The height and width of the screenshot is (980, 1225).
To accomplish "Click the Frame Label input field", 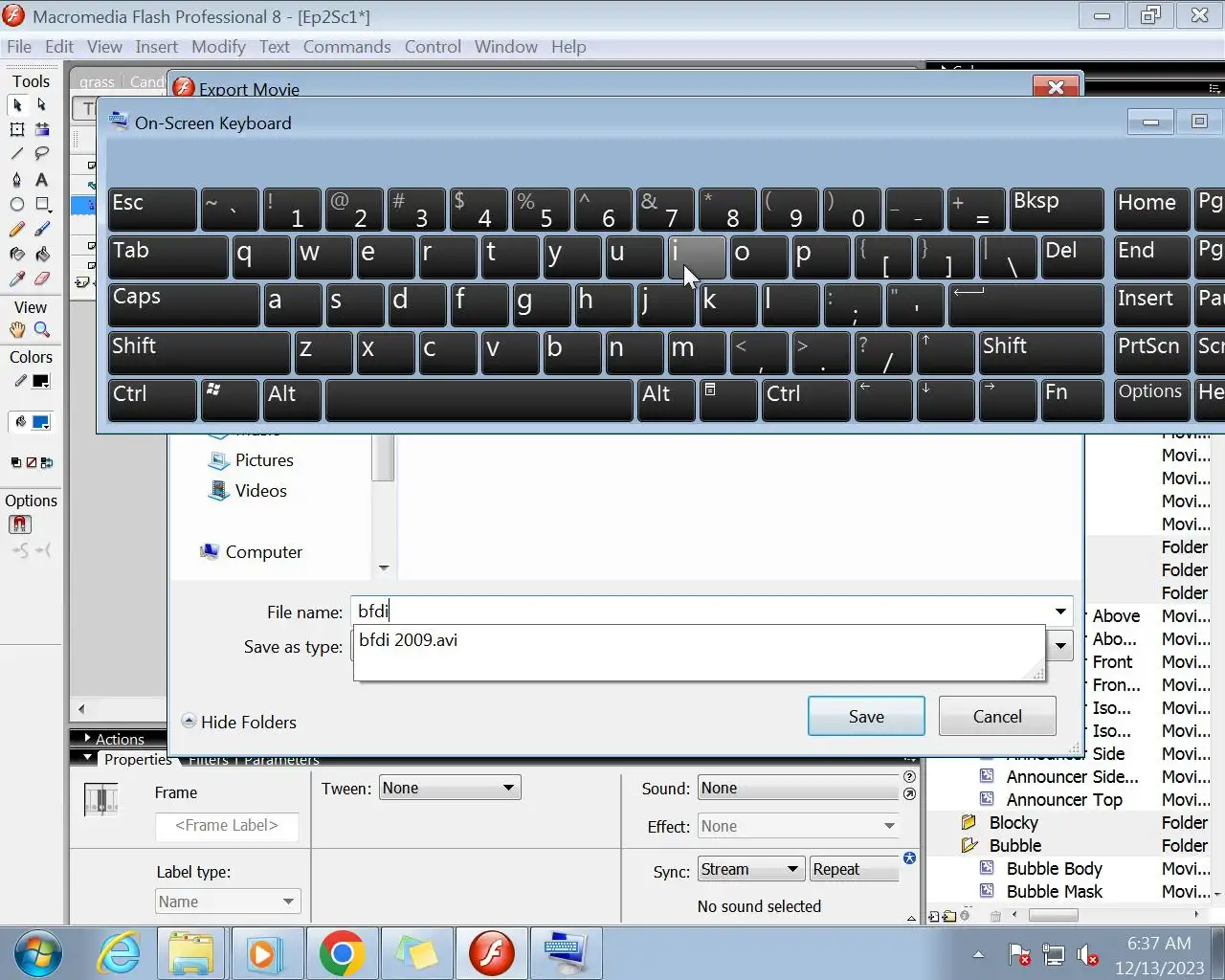I will 227,825.
